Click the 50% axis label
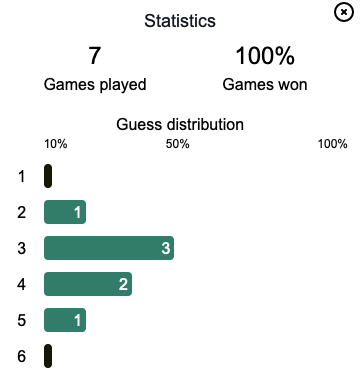The height and width of the screenshot is (381, 364). [x=178, y=144]
